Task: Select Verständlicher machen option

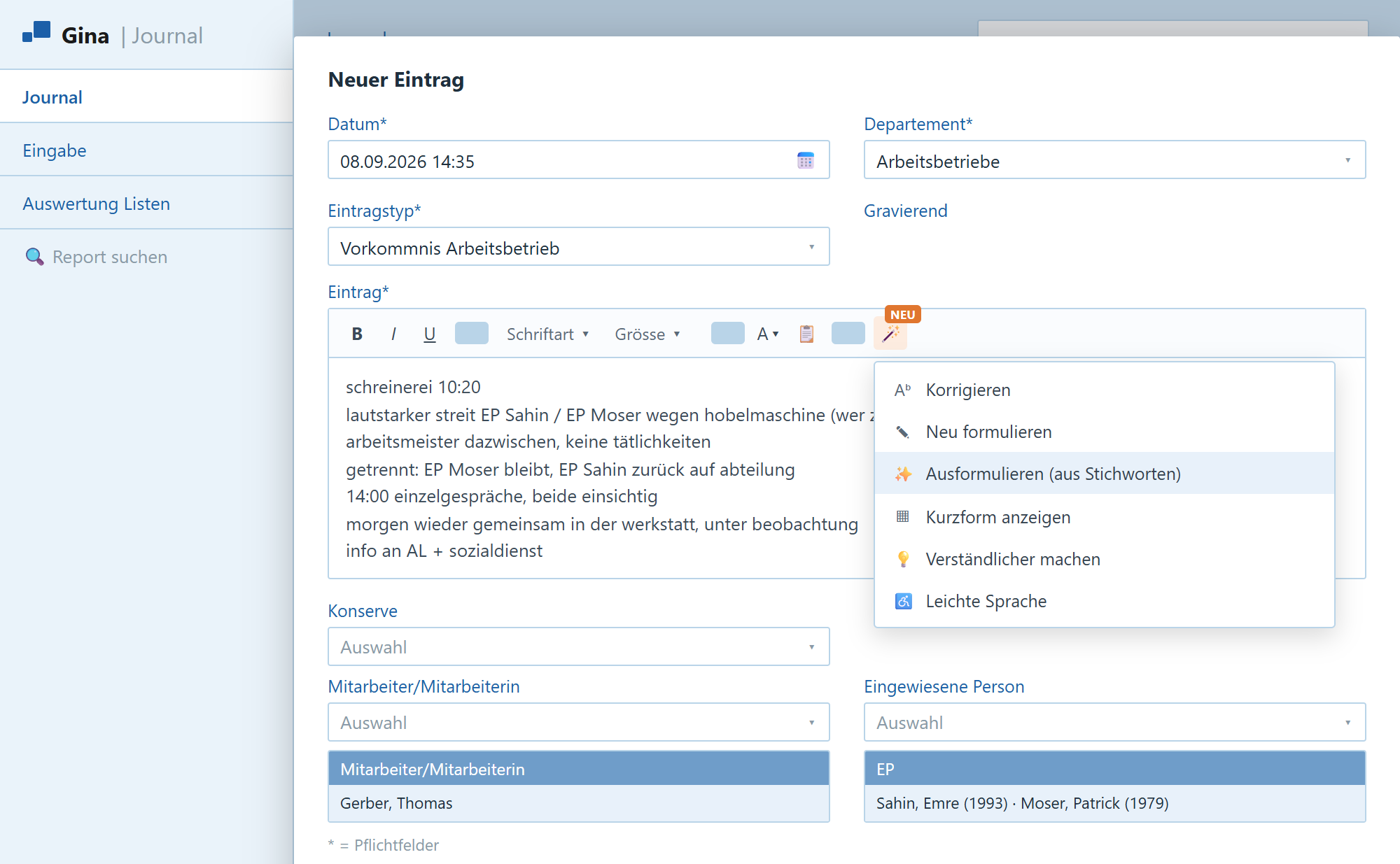Action: tap(1105, 559)
